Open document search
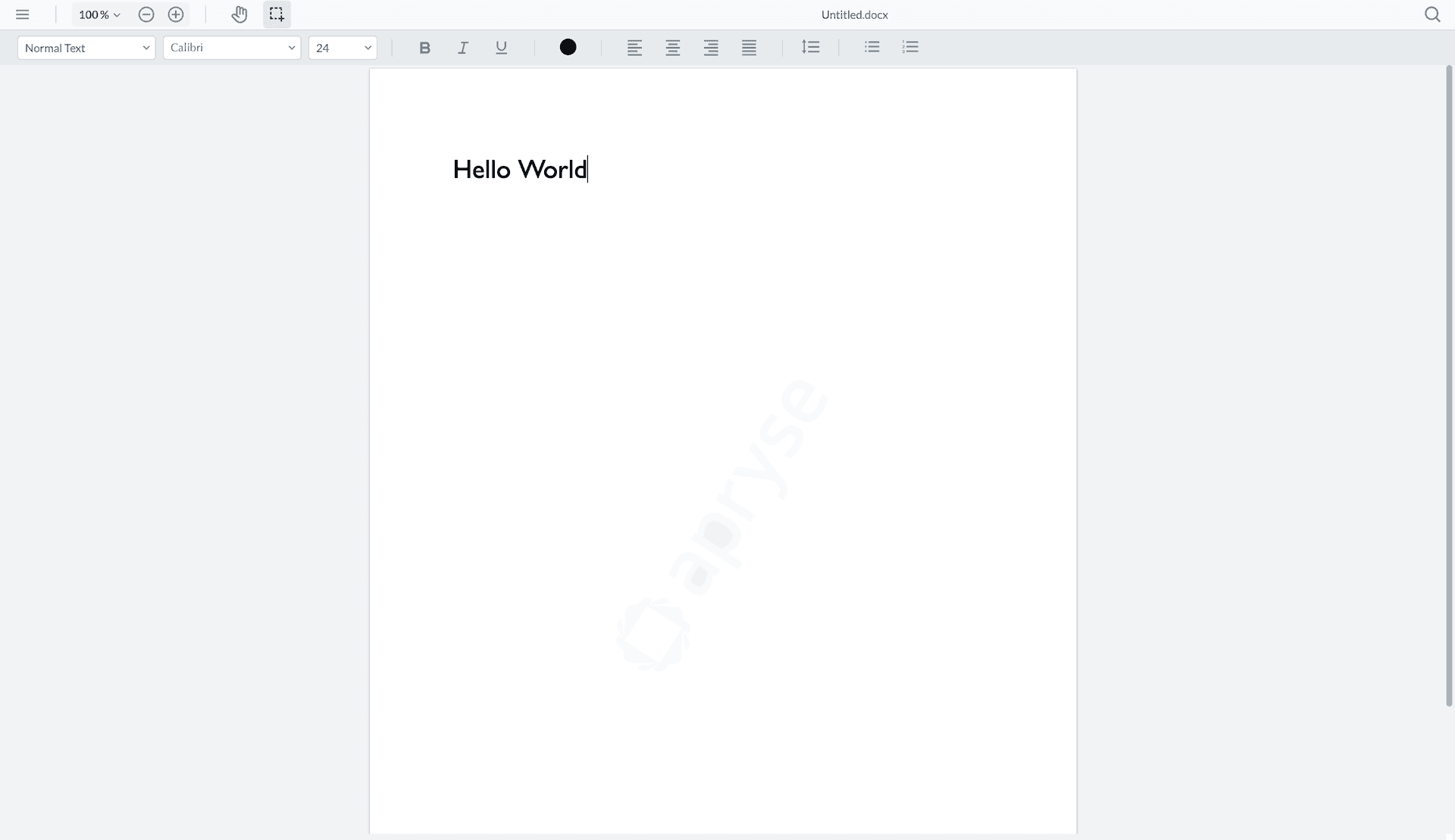Screen dimensions: 1455x840 pyautogui.click(x=1433, y=14)
